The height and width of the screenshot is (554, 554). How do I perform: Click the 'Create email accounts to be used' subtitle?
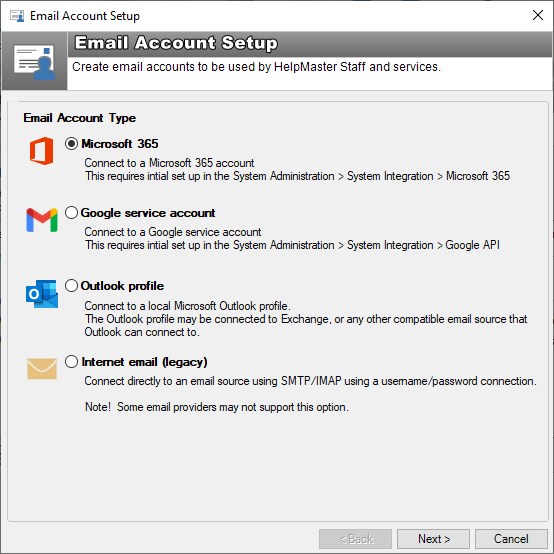coord(256,67)
